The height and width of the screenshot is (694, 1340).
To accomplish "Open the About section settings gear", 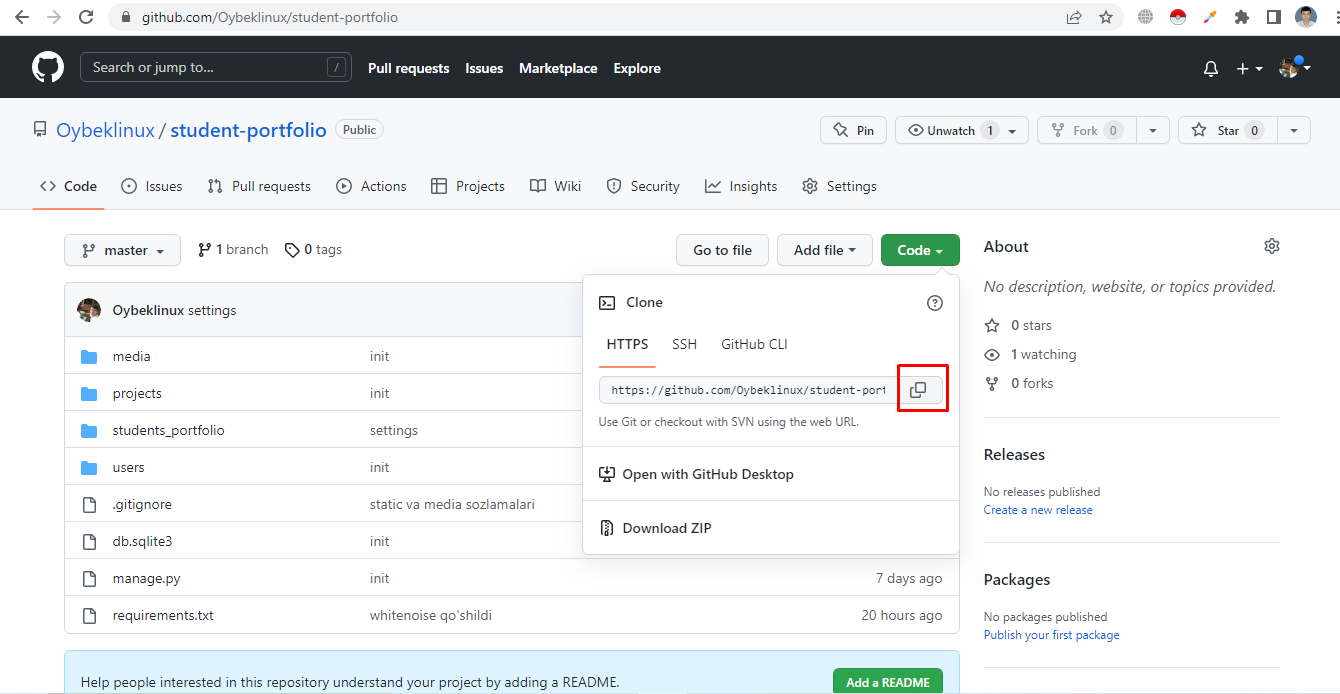I will [1271, 246].
